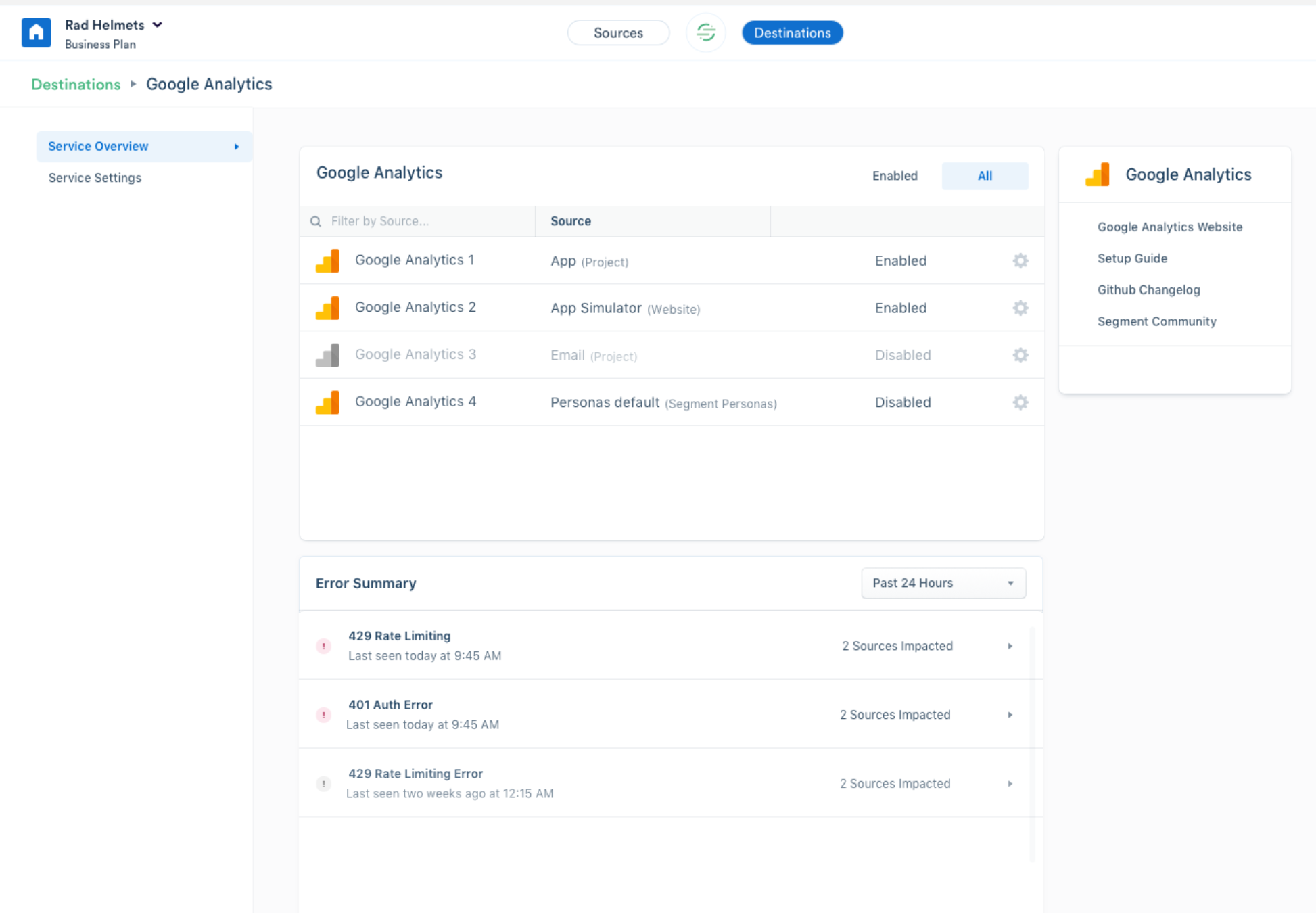Click Disabled status of Google Analytics 3
The width and height of the screenshot is (1316, 913).
coord(903,356)
